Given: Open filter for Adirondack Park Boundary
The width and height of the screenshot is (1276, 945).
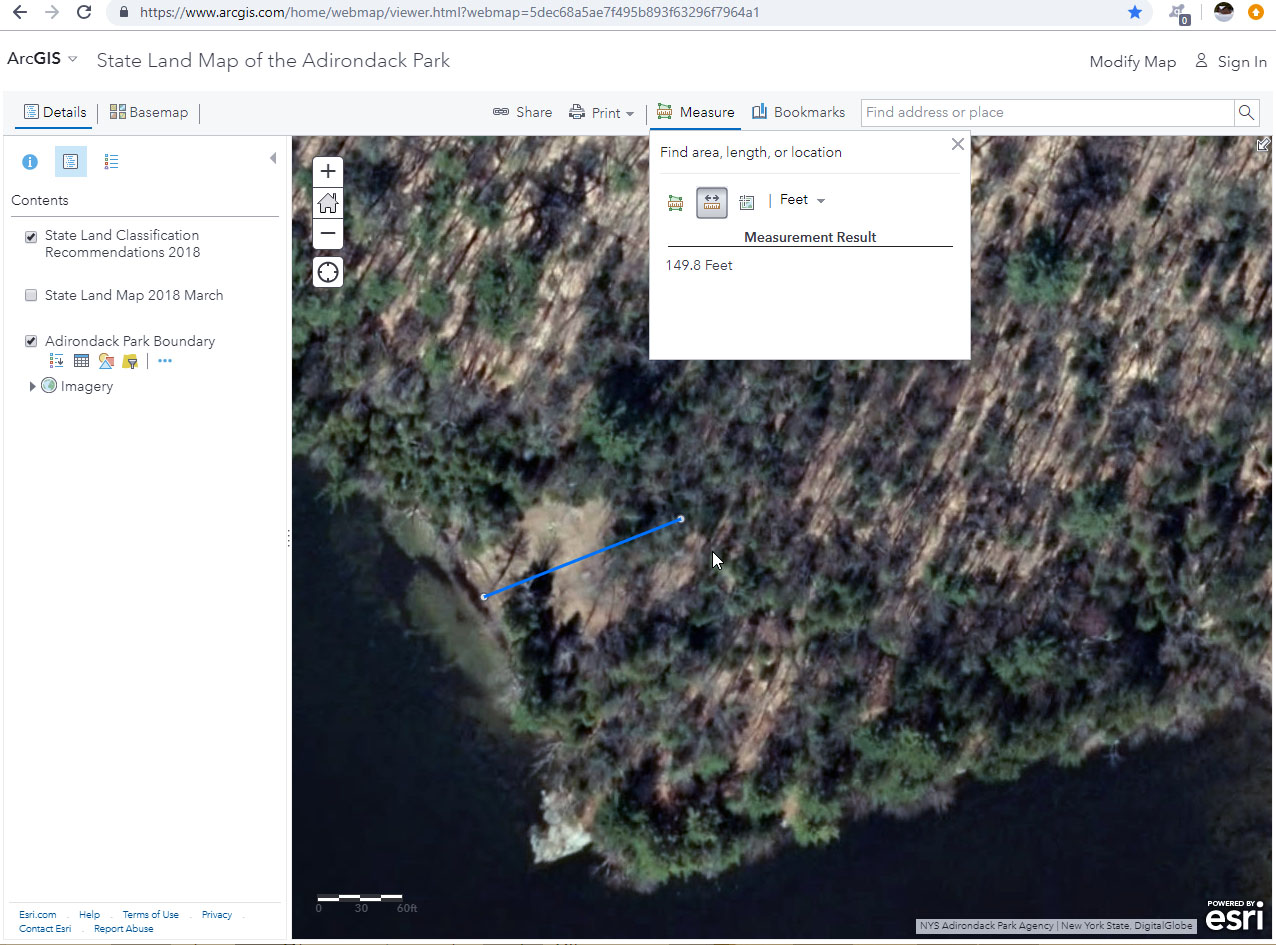Looking at the screenshot, I should pos(129,361).
